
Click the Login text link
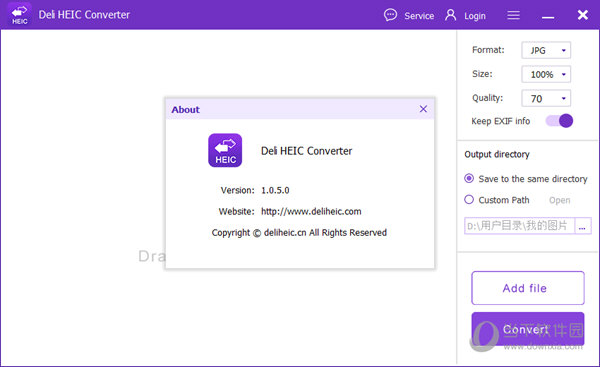tap(475, 16)
